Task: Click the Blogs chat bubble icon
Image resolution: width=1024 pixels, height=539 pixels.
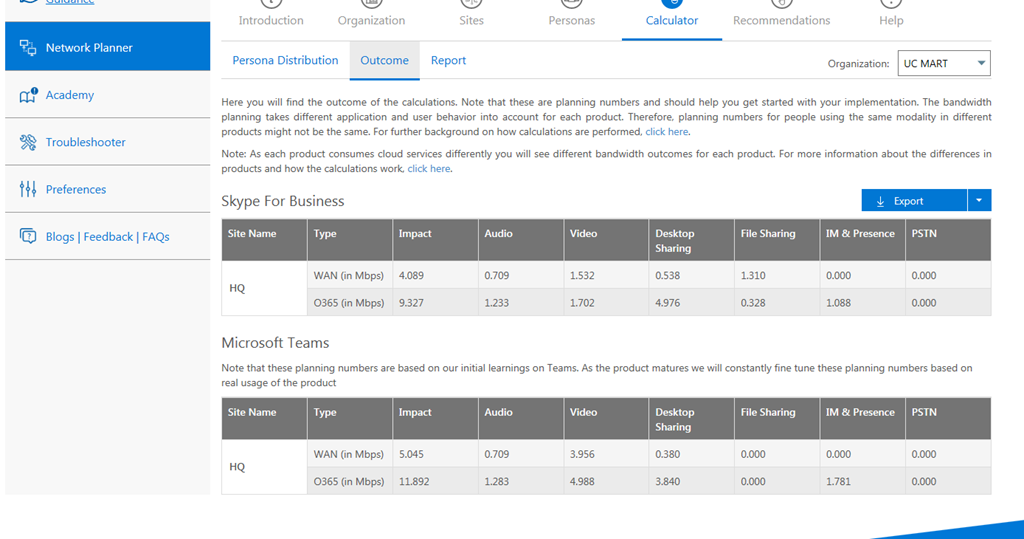Action: 28,237
